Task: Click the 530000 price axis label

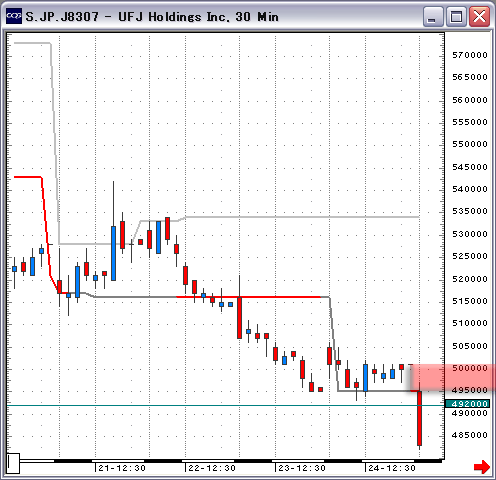Action: (470, 234)
